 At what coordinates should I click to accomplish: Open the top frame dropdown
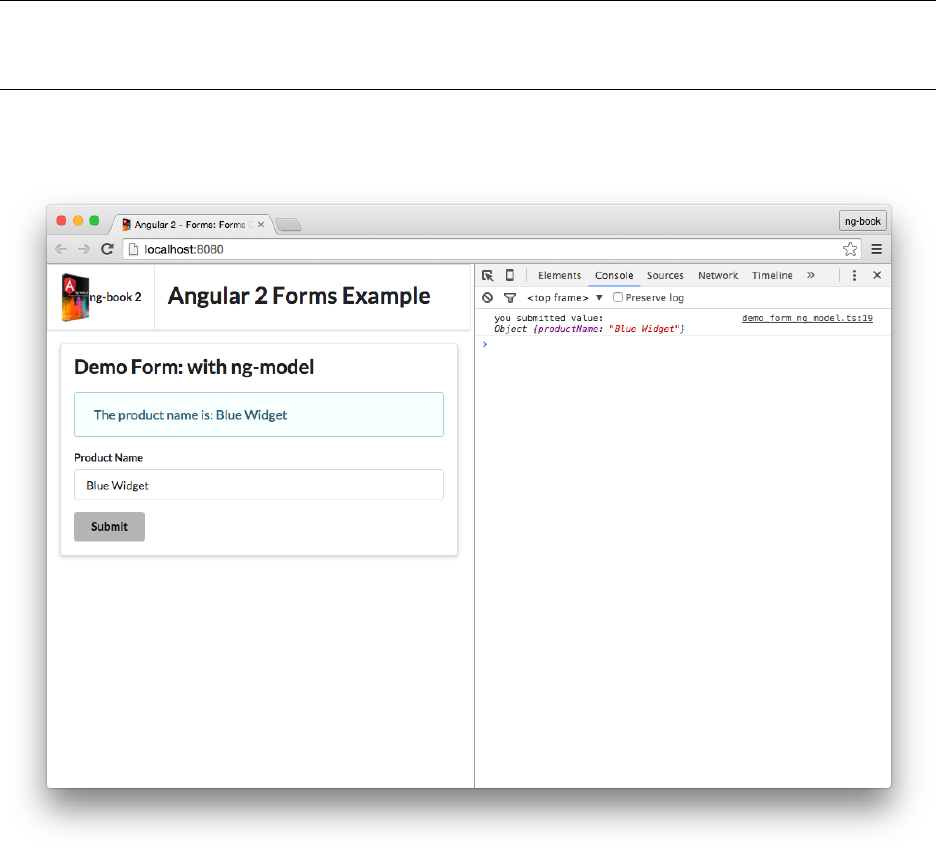click(564, 298)
